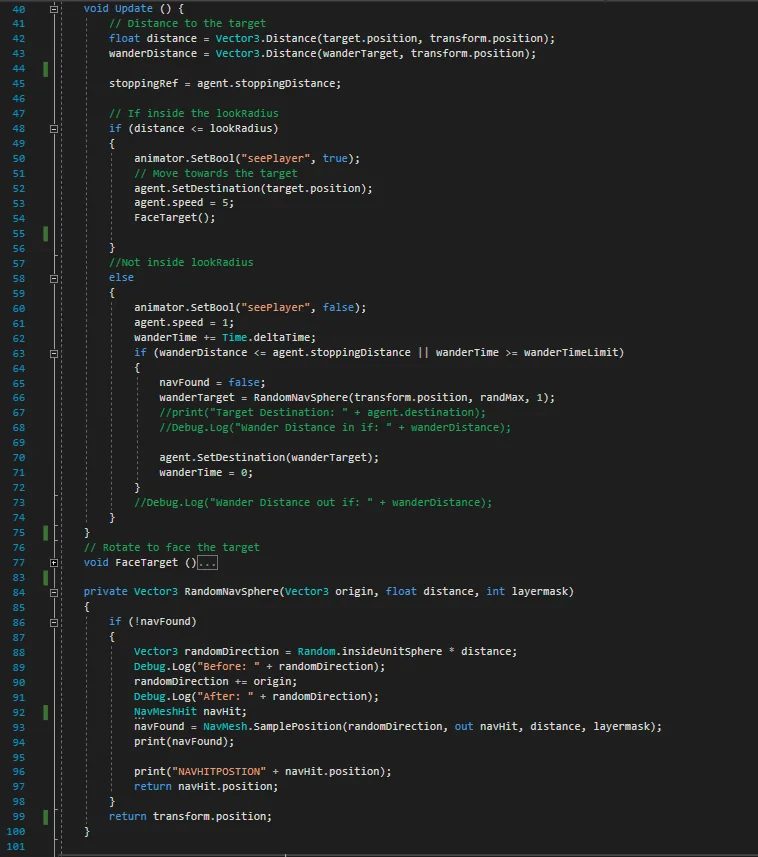The width and height of the screenshot is (758, 857).
Task: Collapse the else block on line 58
Action: 54,279
